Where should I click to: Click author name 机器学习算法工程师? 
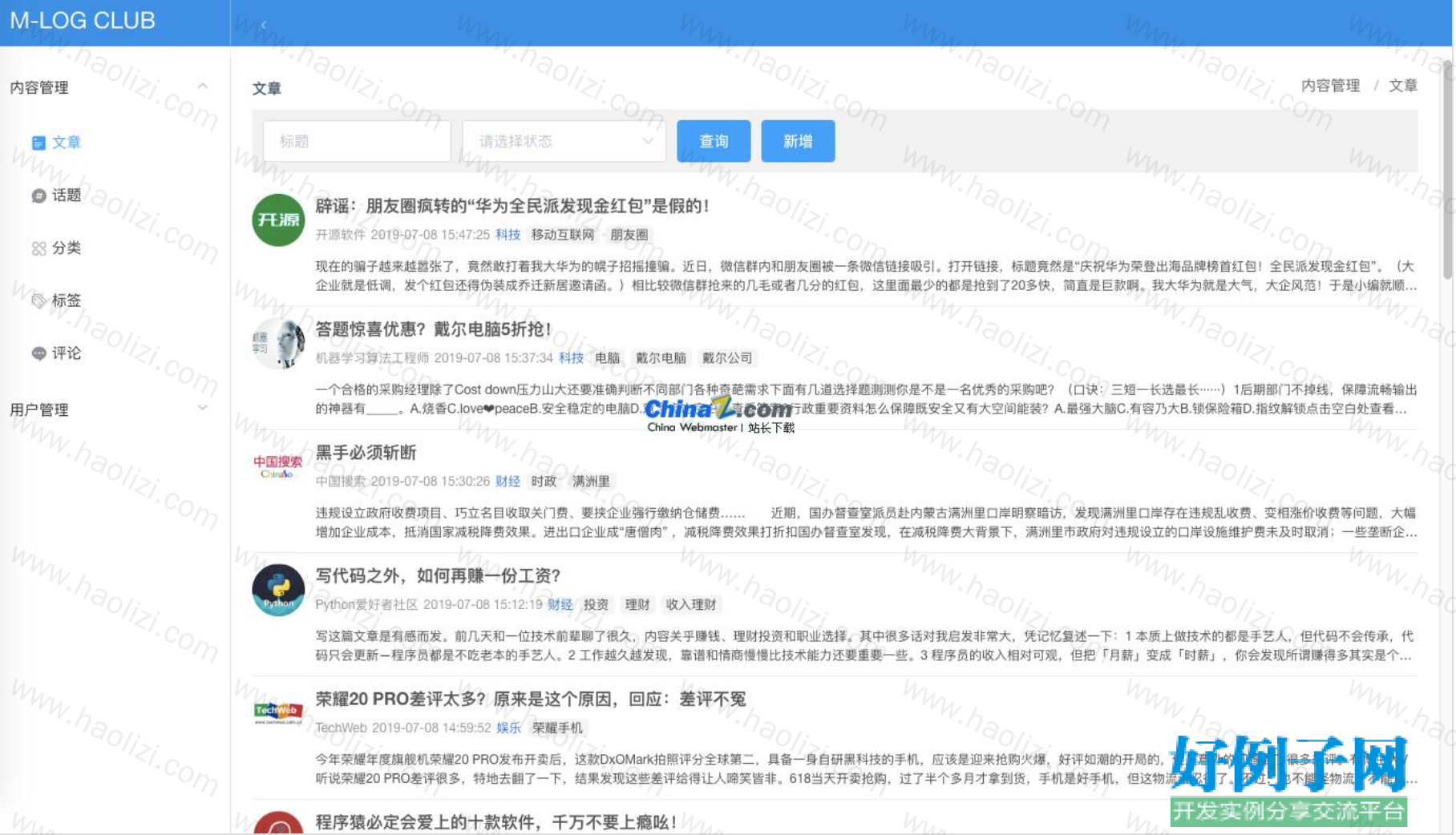click(372, 358)
